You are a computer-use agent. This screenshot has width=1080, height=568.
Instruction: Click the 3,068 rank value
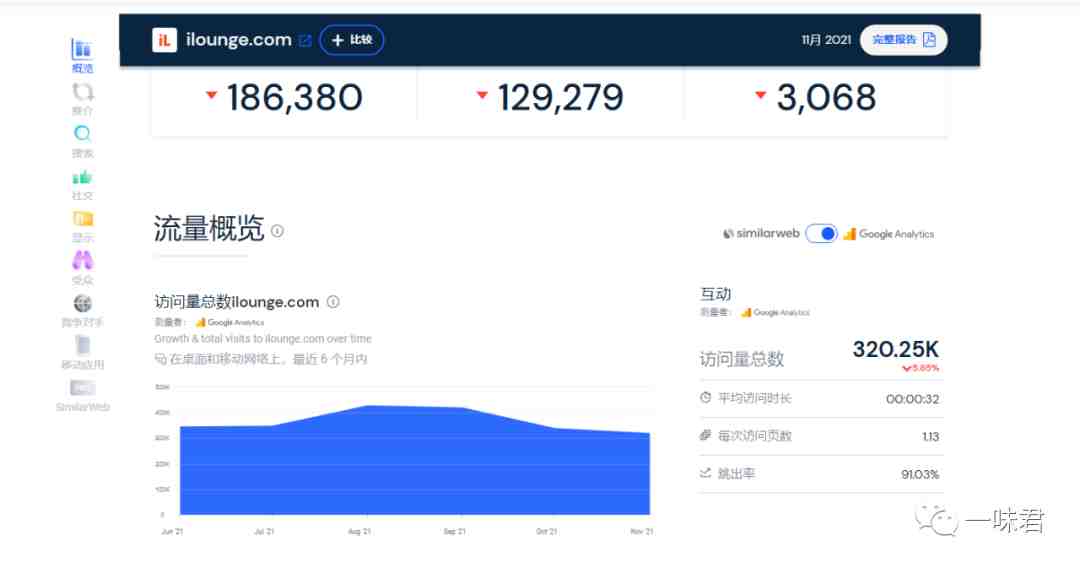coord(826,97)
